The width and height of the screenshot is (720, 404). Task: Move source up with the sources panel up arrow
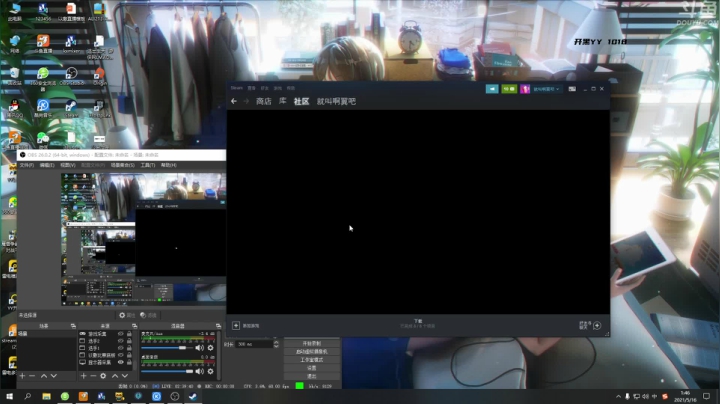pos(115,376)
